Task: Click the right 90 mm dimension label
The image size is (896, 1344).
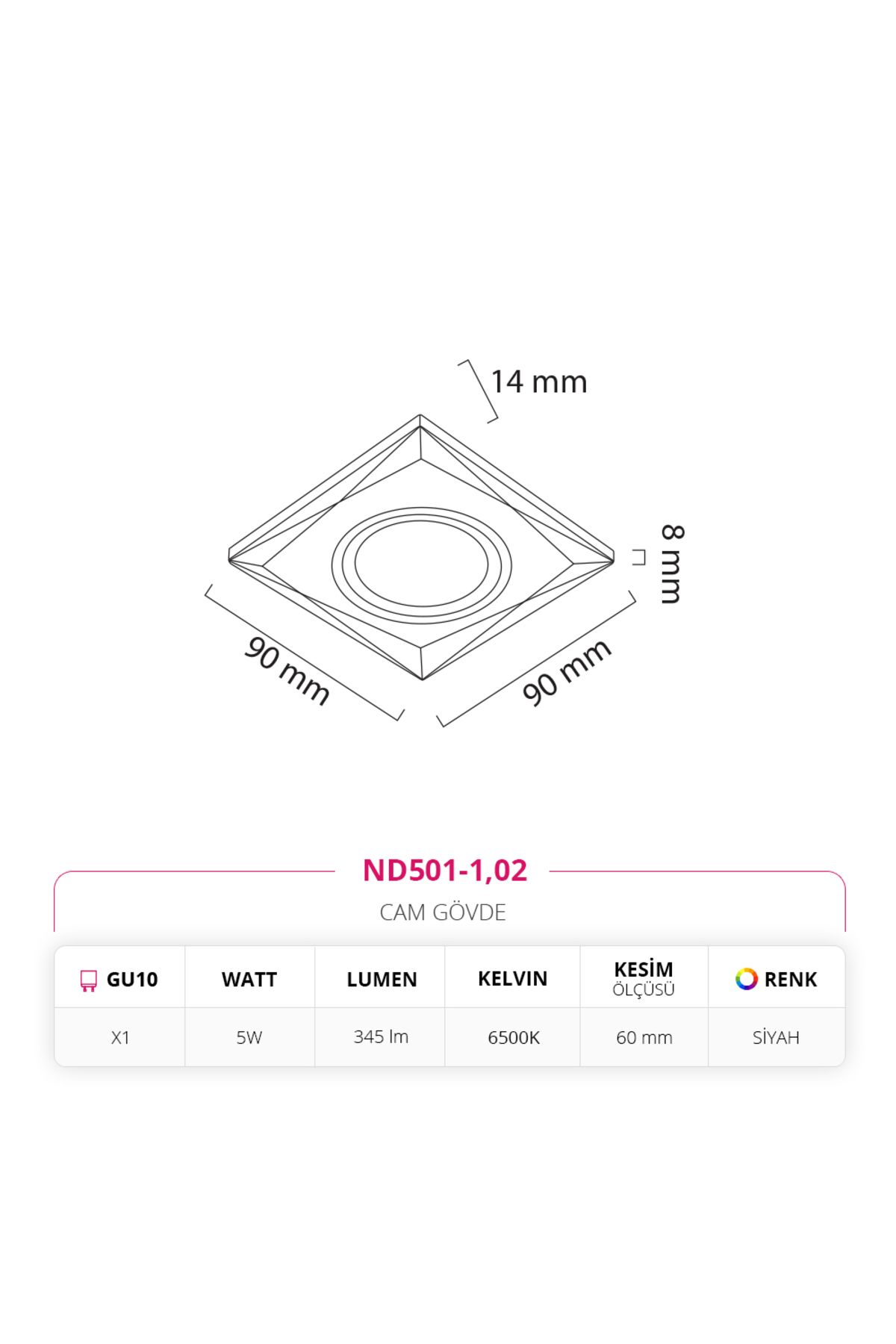Action: (x=567, y=671)
